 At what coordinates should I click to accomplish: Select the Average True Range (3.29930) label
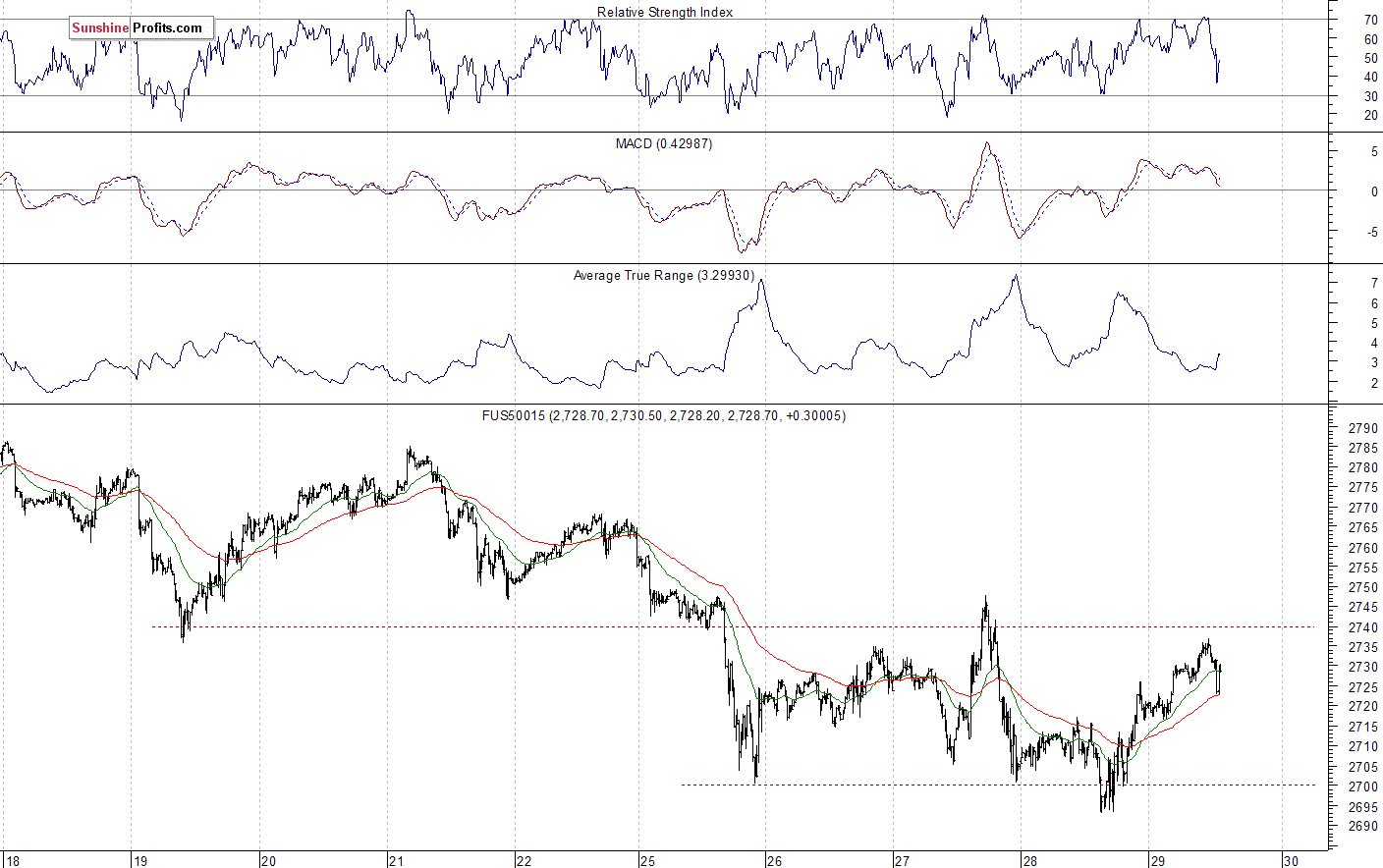(x=664, y=275)
